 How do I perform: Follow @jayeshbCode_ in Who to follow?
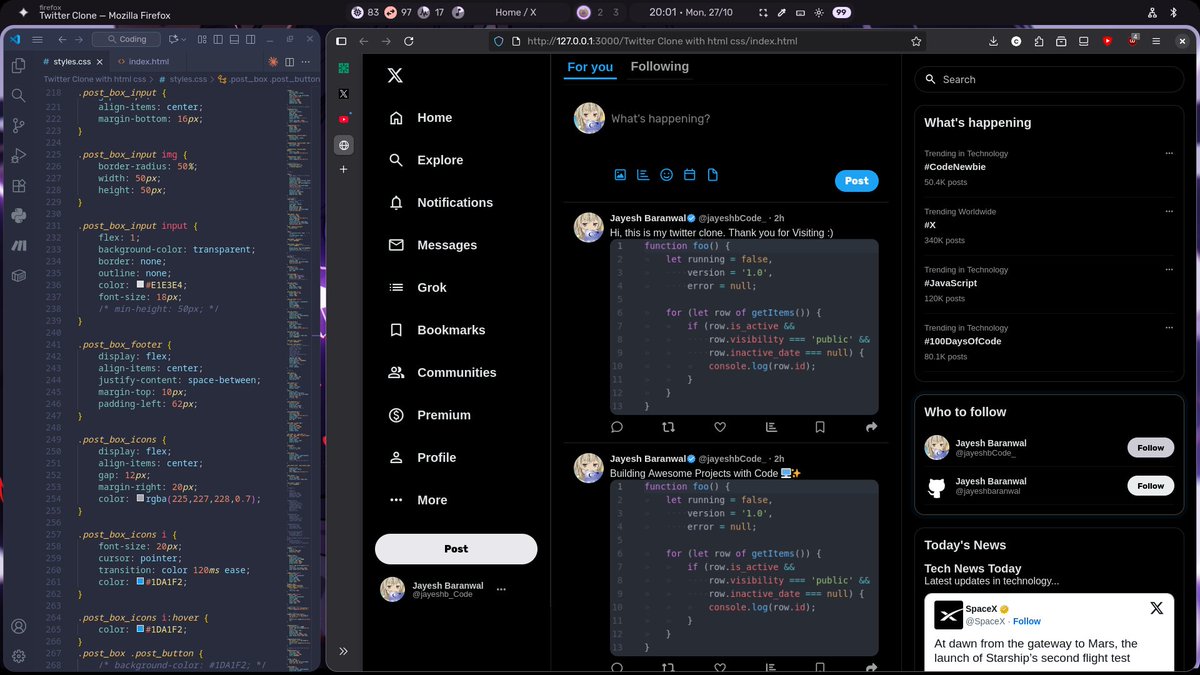point(1150,448)
